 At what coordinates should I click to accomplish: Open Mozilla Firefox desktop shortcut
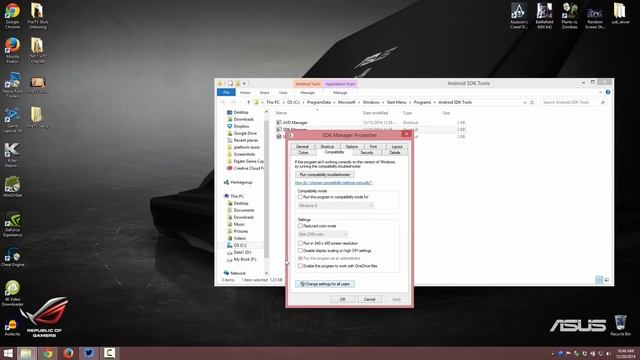(x=12, y=50)
